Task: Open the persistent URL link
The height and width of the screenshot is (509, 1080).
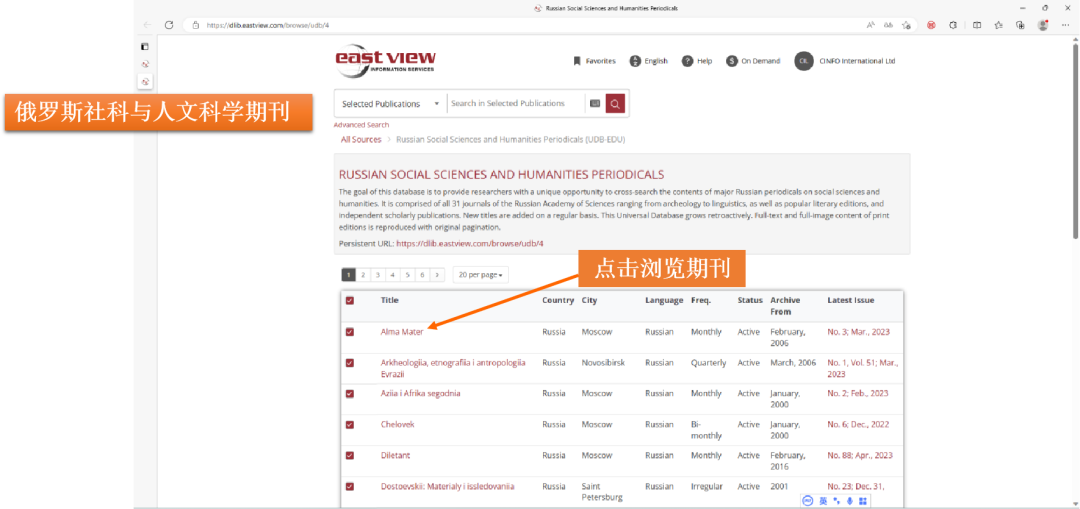Action: (470, 243)
